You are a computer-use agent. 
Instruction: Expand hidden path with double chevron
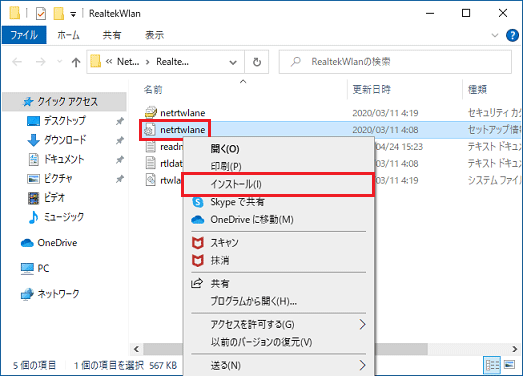tap(109, 62)
